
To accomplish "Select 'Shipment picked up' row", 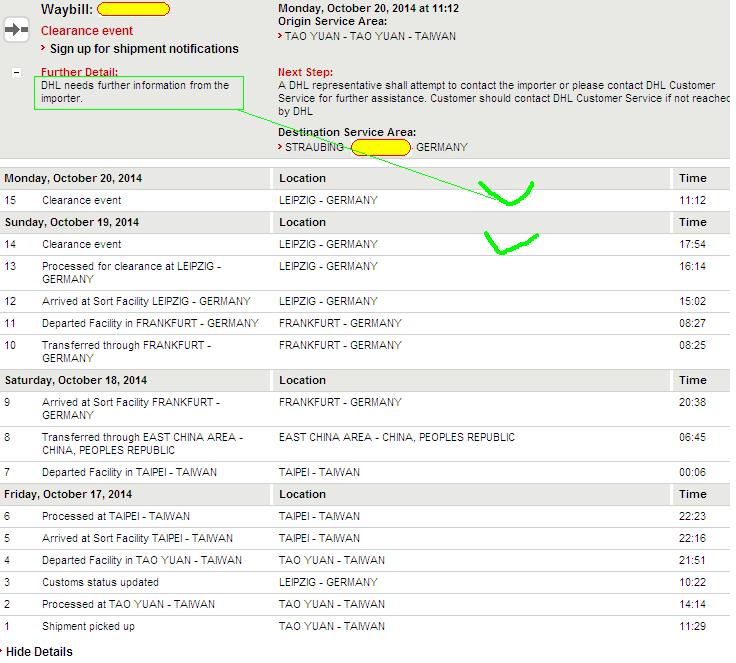I will point(365,627).
